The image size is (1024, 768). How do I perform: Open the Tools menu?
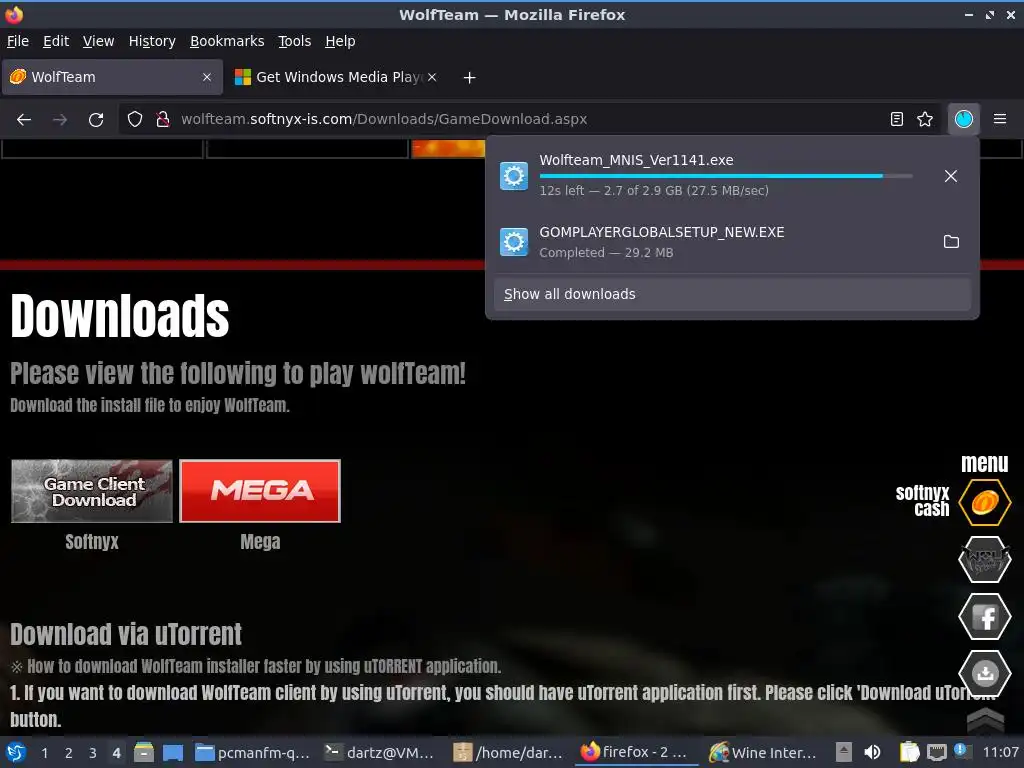[295, 41]
